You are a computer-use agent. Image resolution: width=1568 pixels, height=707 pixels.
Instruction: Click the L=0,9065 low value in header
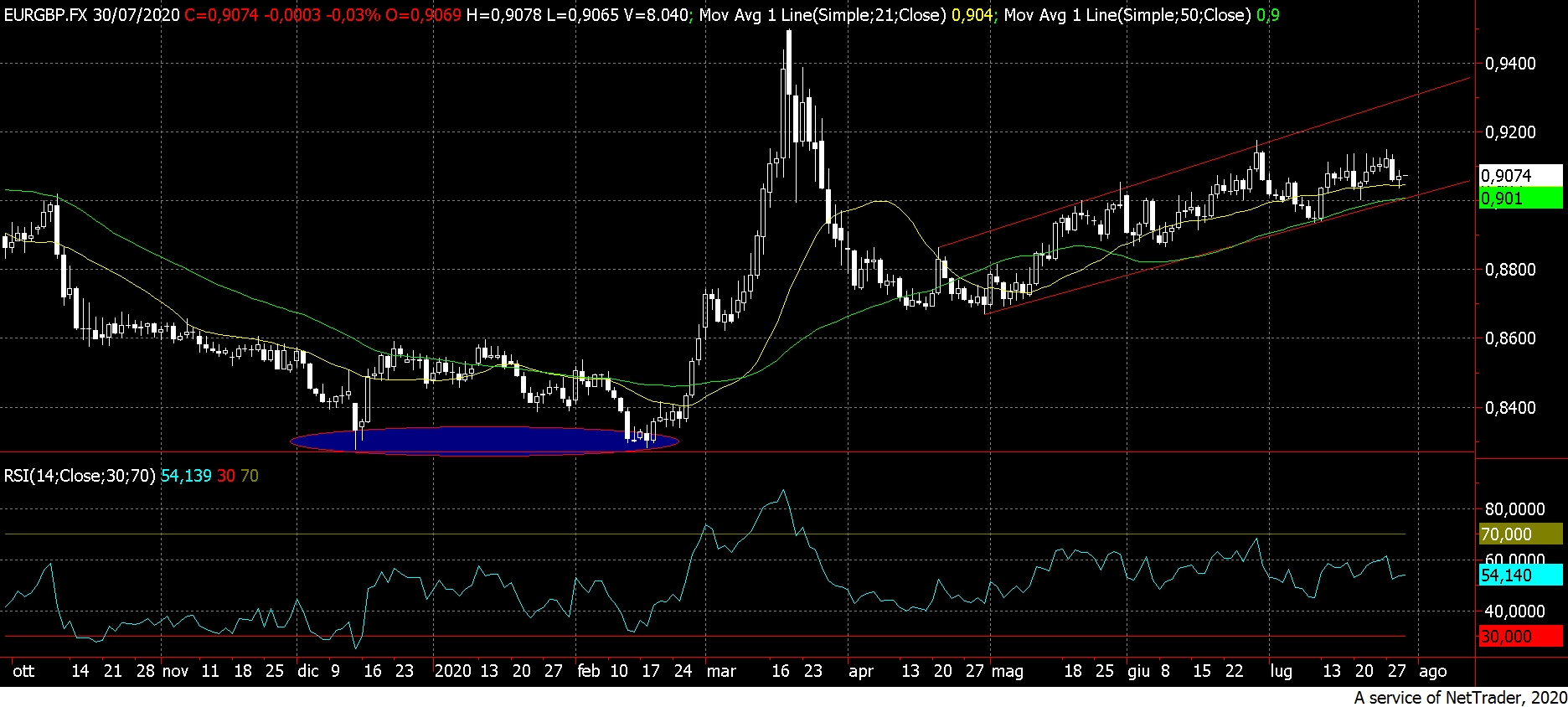[583, 15]
